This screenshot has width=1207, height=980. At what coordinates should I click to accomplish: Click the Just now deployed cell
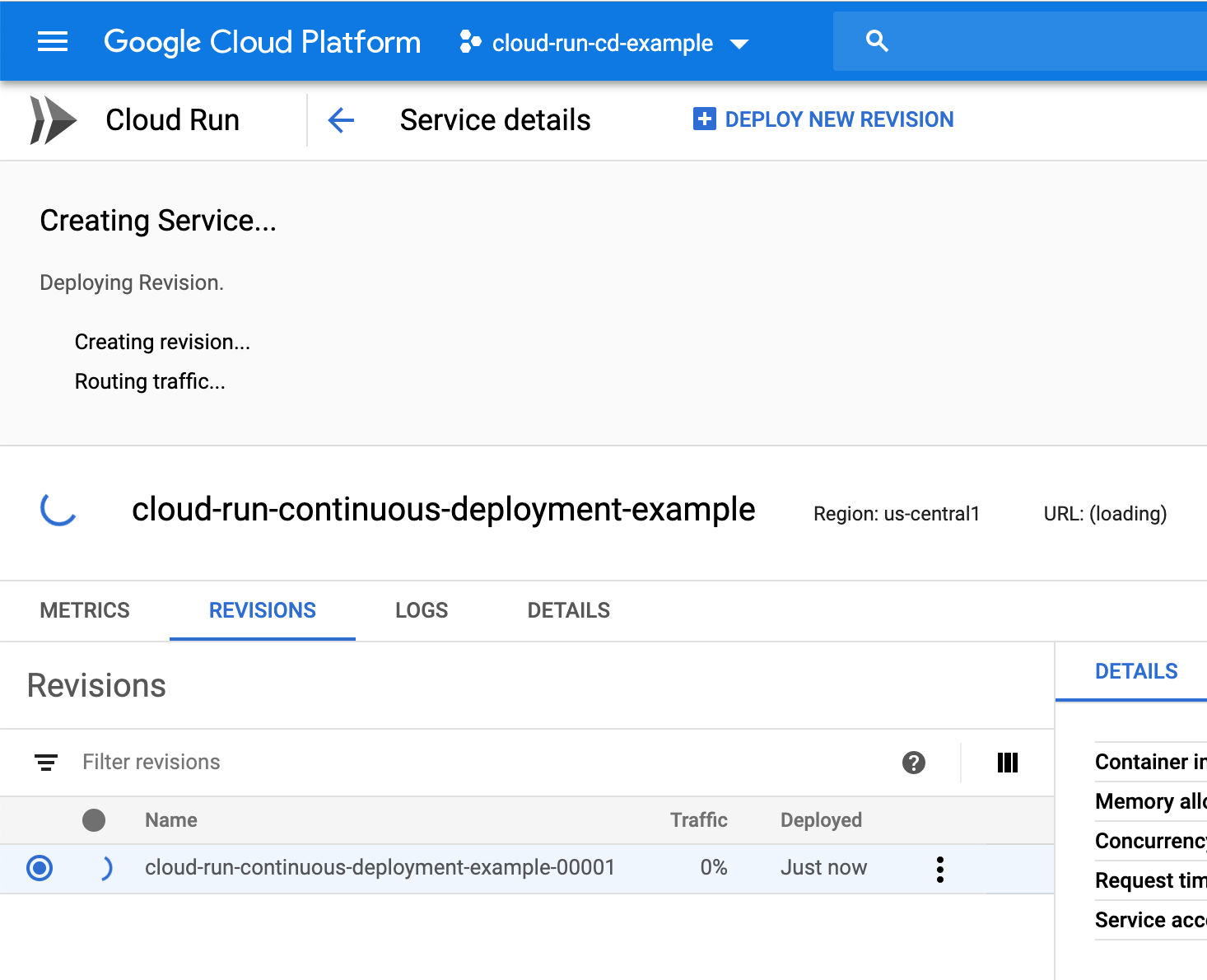[824, 868]
